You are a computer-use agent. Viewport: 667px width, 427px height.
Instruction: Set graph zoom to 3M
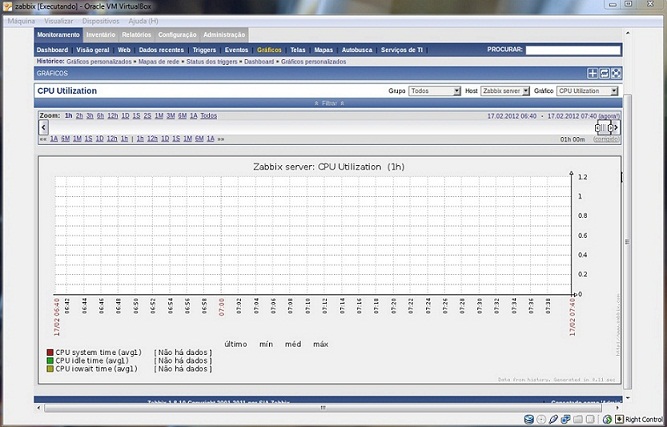(171, 116)
